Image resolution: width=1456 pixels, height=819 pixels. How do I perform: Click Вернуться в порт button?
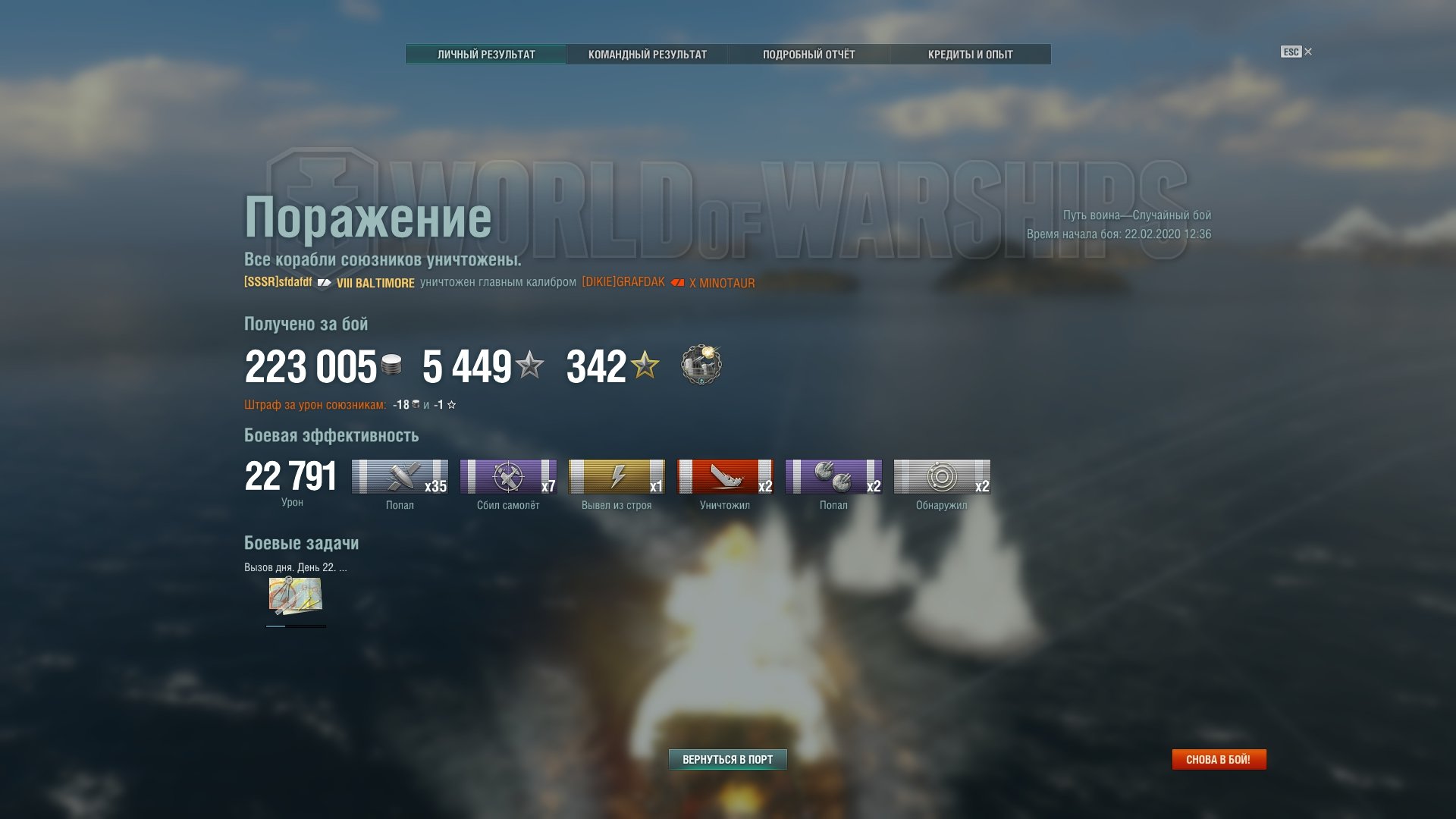[728, 759]
